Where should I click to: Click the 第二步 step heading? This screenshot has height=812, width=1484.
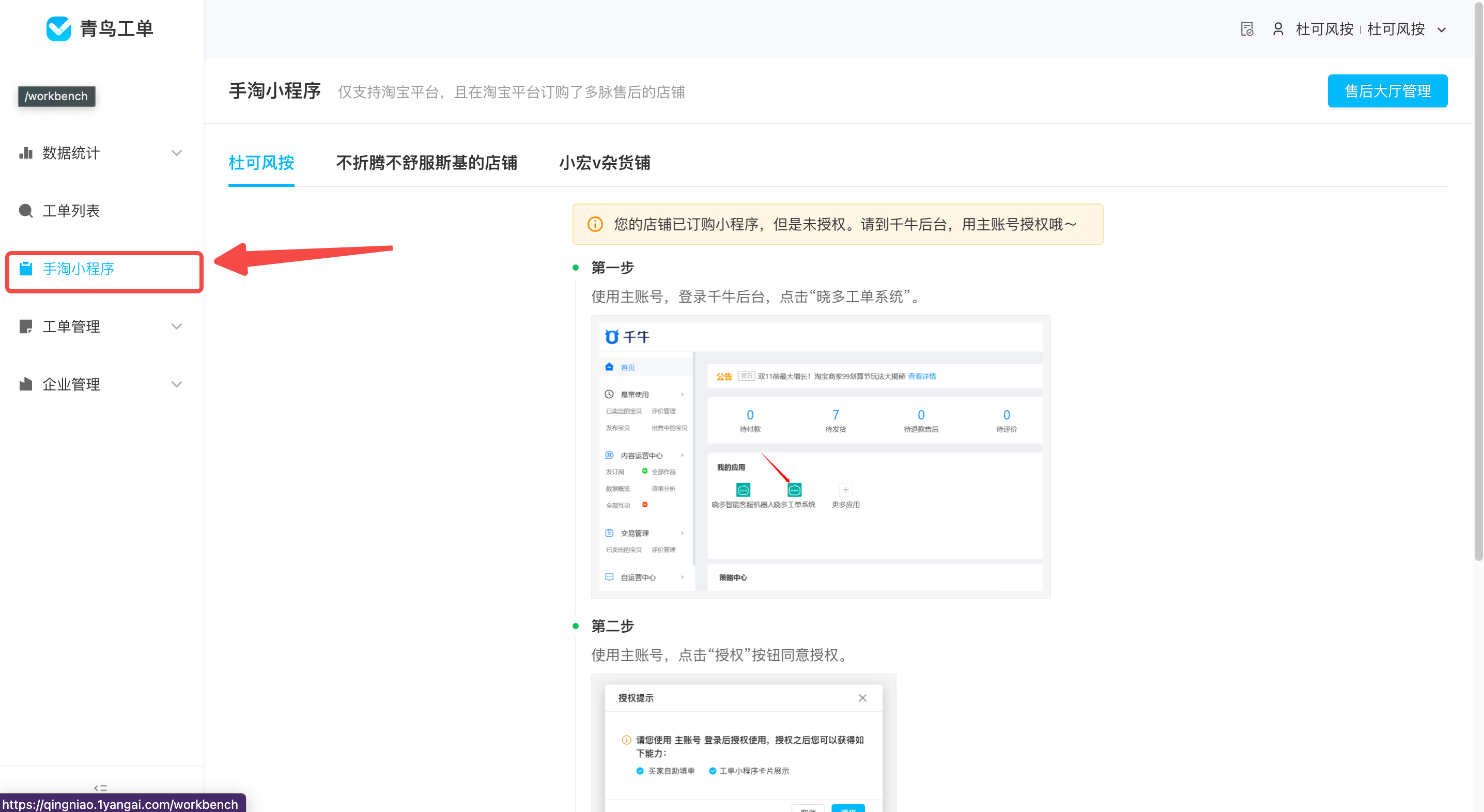(612, 626)
